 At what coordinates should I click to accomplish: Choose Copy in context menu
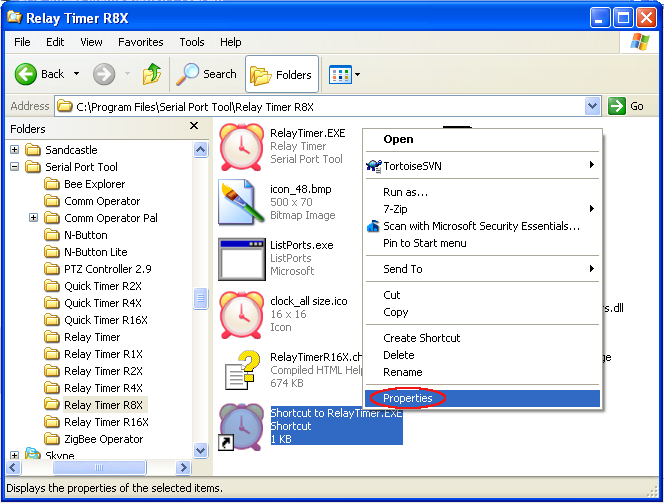tap(482, 312)
